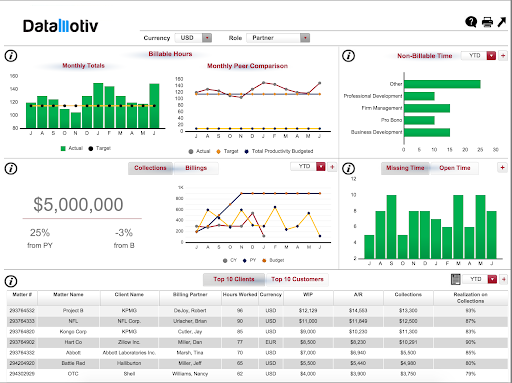Open info icon for Collections panel
Screen dimensions: 512x383
11,168
